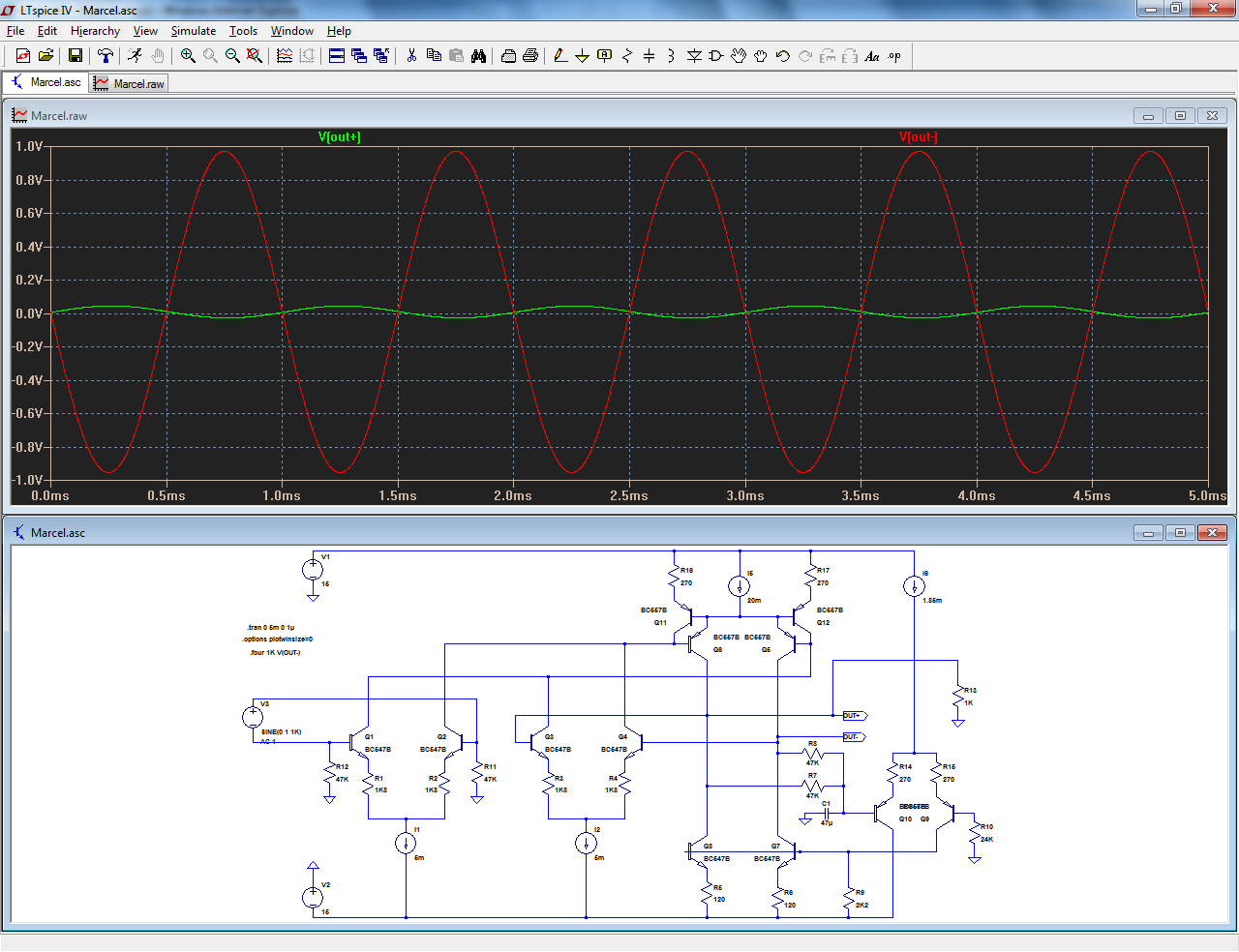Open a file with the folder icon
This screenshot has width=1239, height=952.
pyautogui.click(x=45, y=56)
